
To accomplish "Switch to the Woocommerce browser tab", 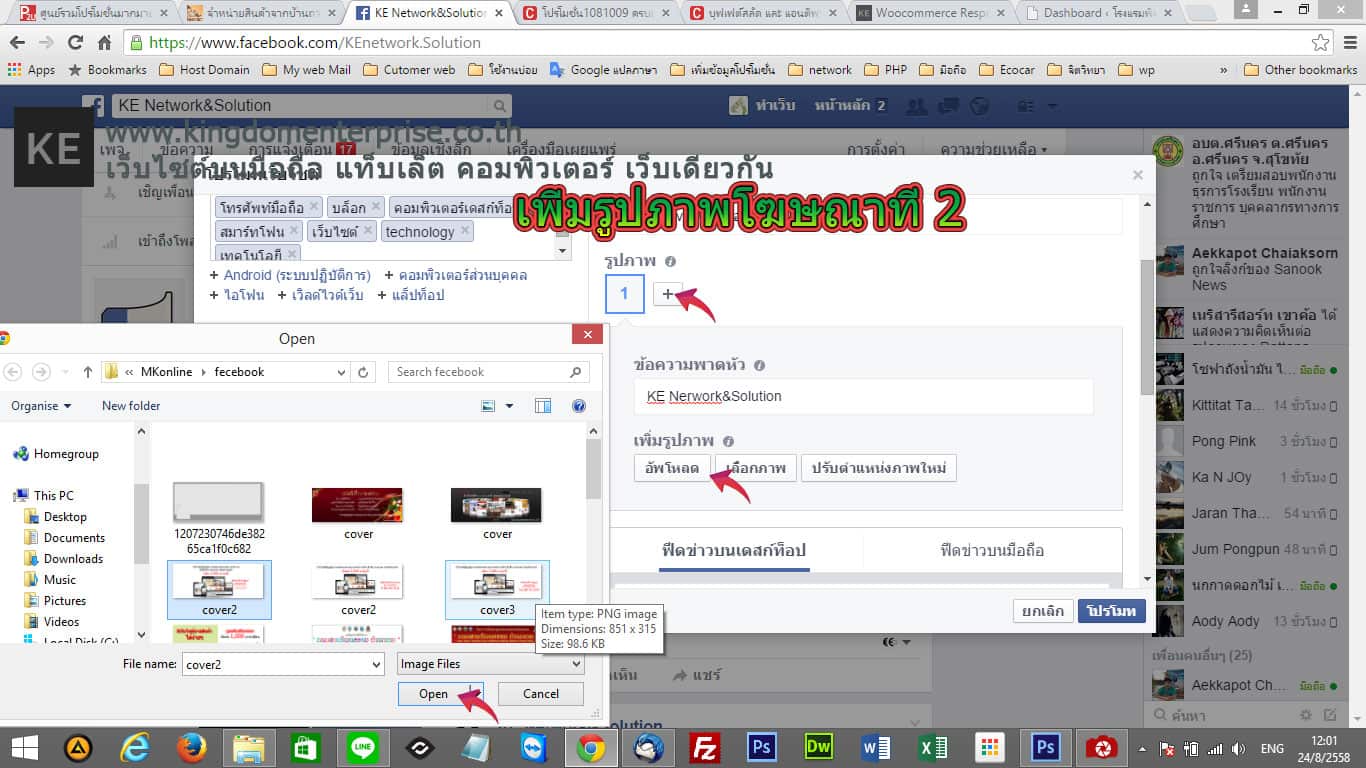I will coord(932,13).
